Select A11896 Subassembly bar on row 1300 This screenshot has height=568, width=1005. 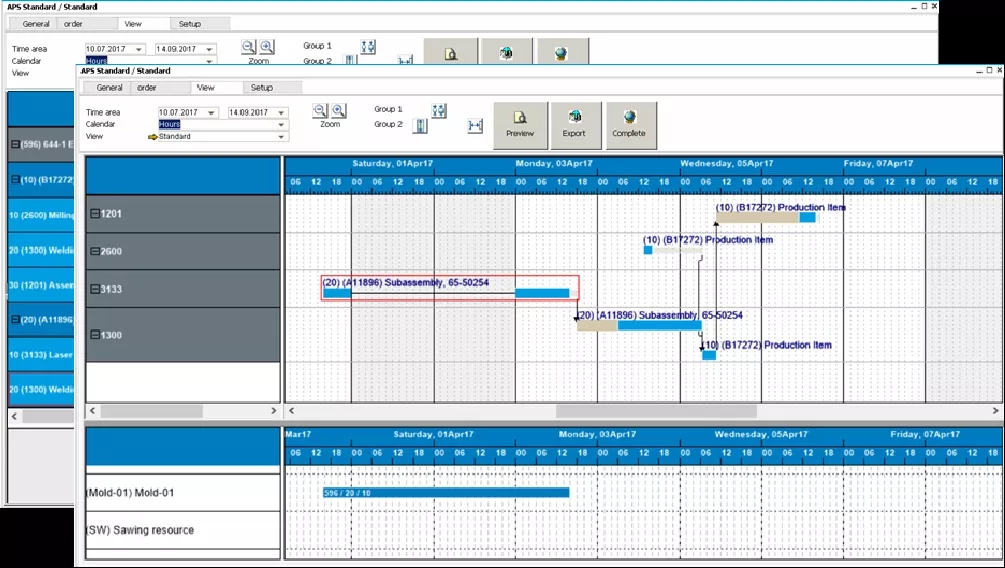(639, 326)
